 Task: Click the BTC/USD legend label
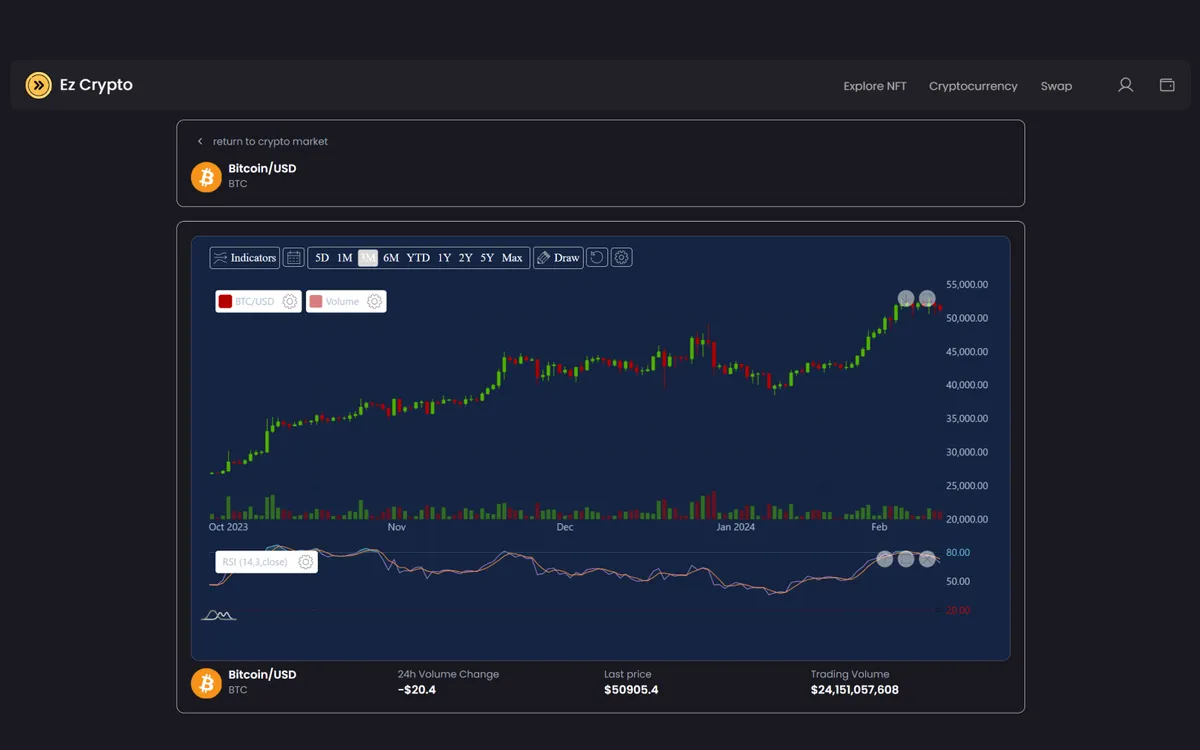(x=254, y=301)
